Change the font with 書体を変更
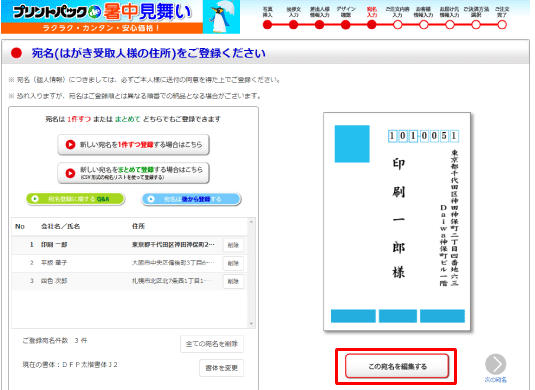Screen dimensions: 535x390 pyautogui.click(x=221, y=368)
